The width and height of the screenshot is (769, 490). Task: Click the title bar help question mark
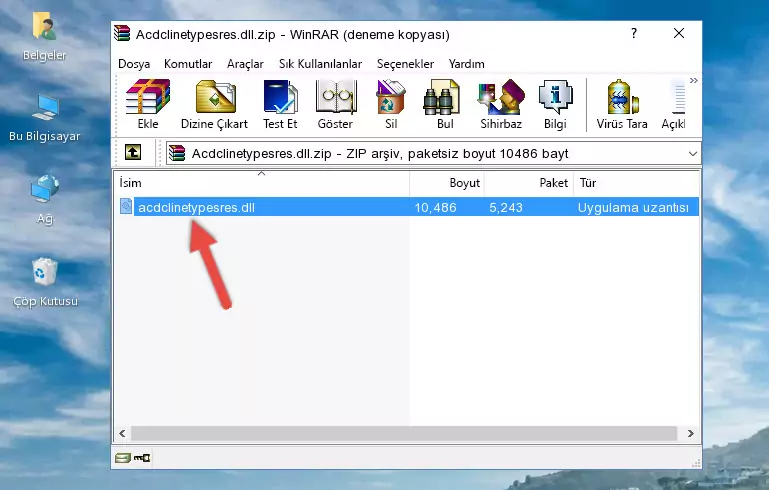point(634,33)
